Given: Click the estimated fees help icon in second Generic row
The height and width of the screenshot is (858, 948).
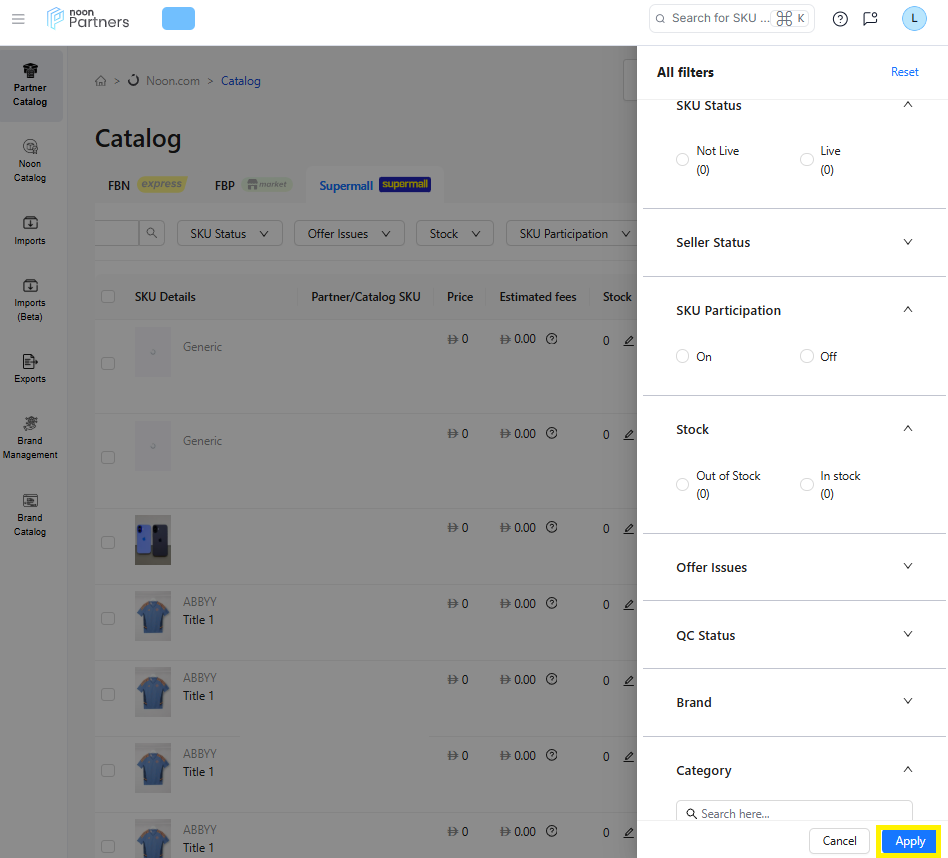Looking at the screenshot, I should pos(551,434).
